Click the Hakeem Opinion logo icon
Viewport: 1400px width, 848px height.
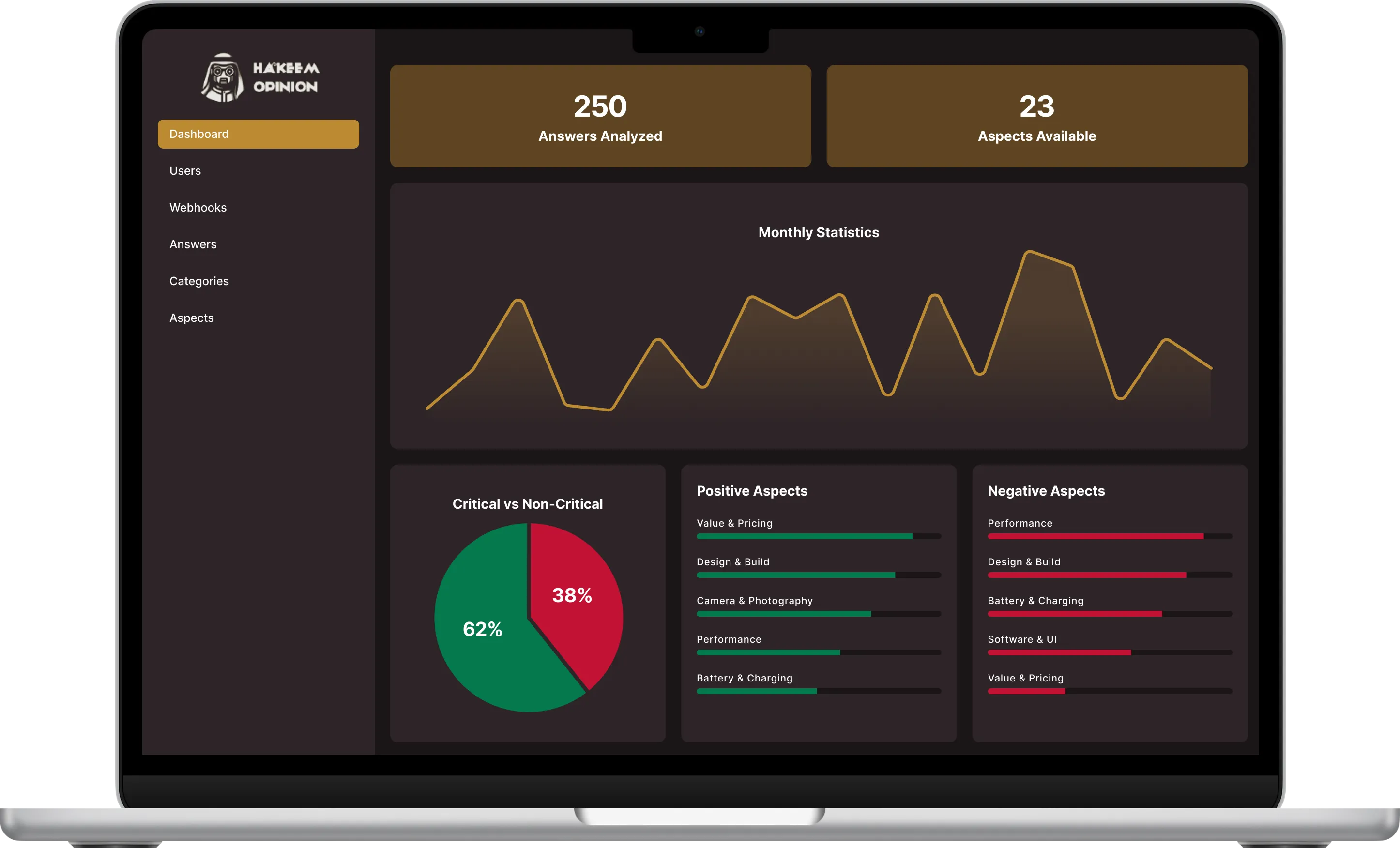(222, 78)
